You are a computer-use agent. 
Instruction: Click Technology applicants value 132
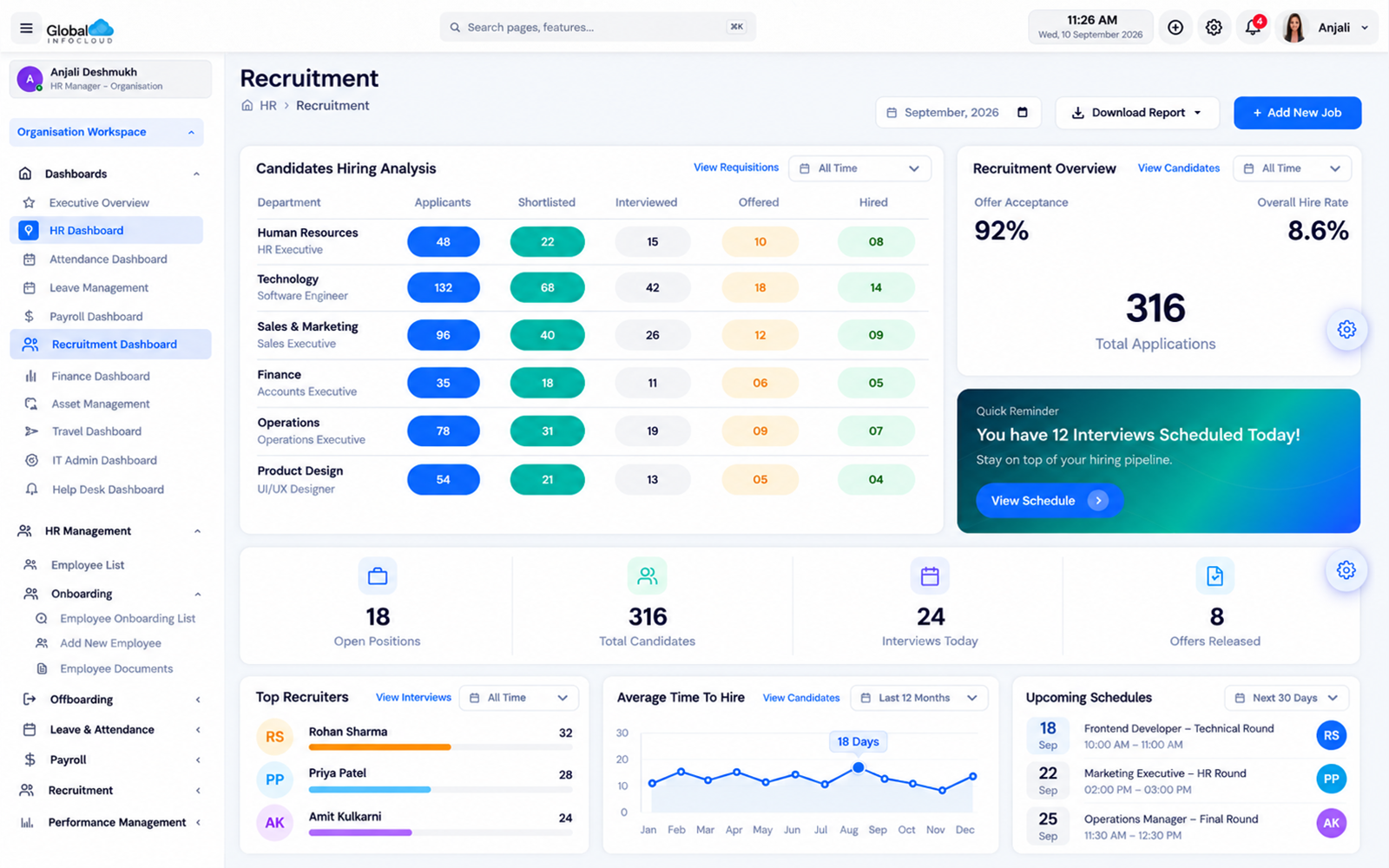443,287
